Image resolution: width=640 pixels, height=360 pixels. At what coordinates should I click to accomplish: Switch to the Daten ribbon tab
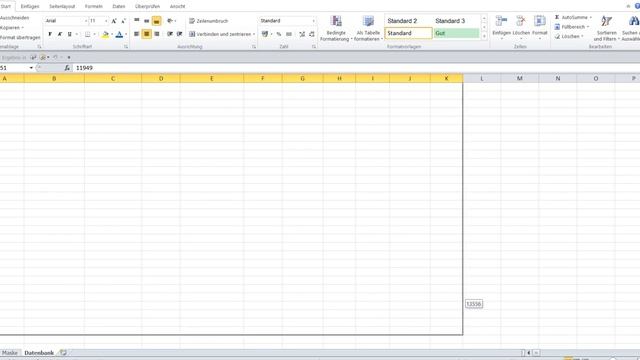tap(119, 7)
